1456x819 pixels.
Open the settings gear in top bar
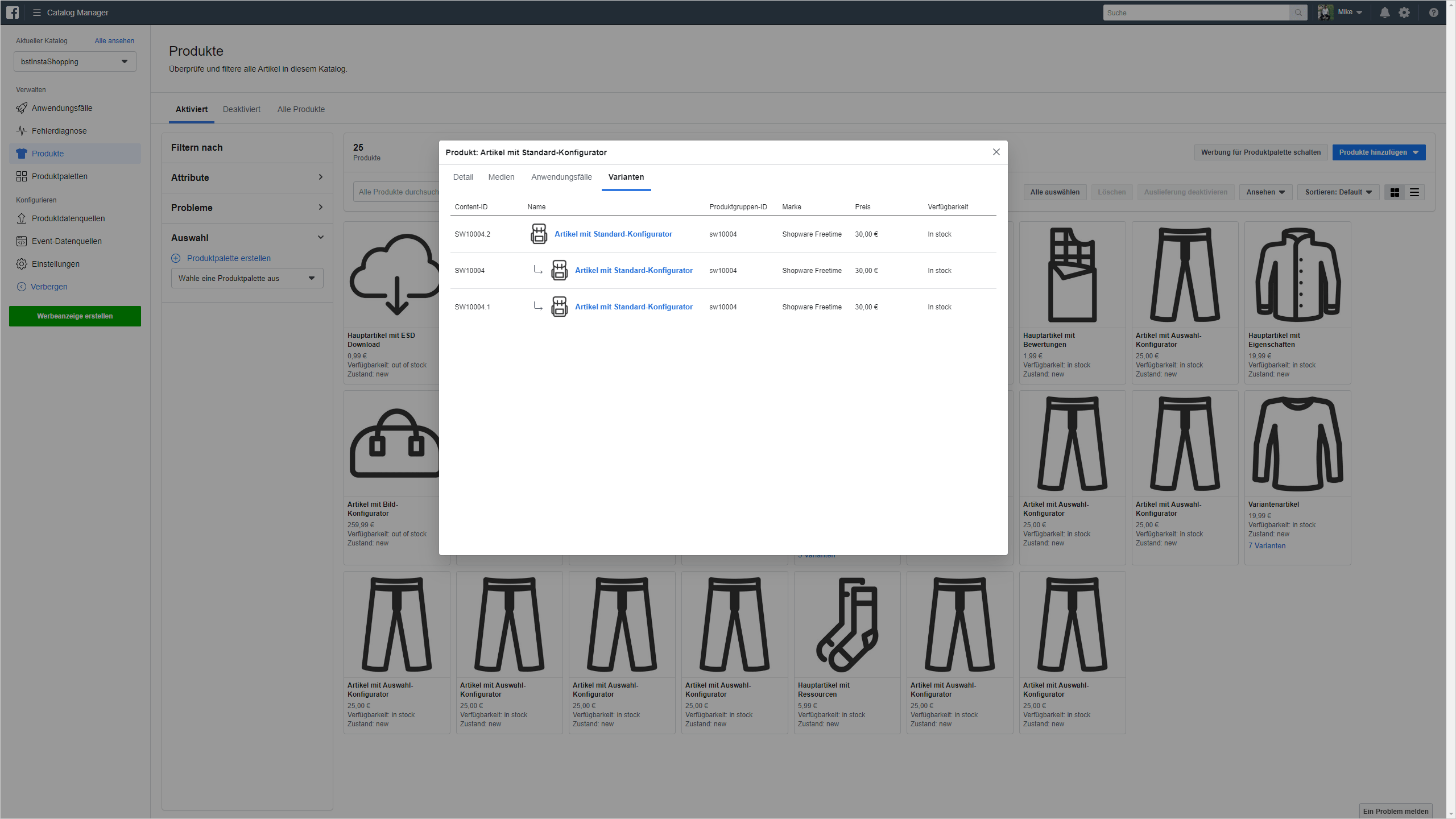pos(1404,13)
